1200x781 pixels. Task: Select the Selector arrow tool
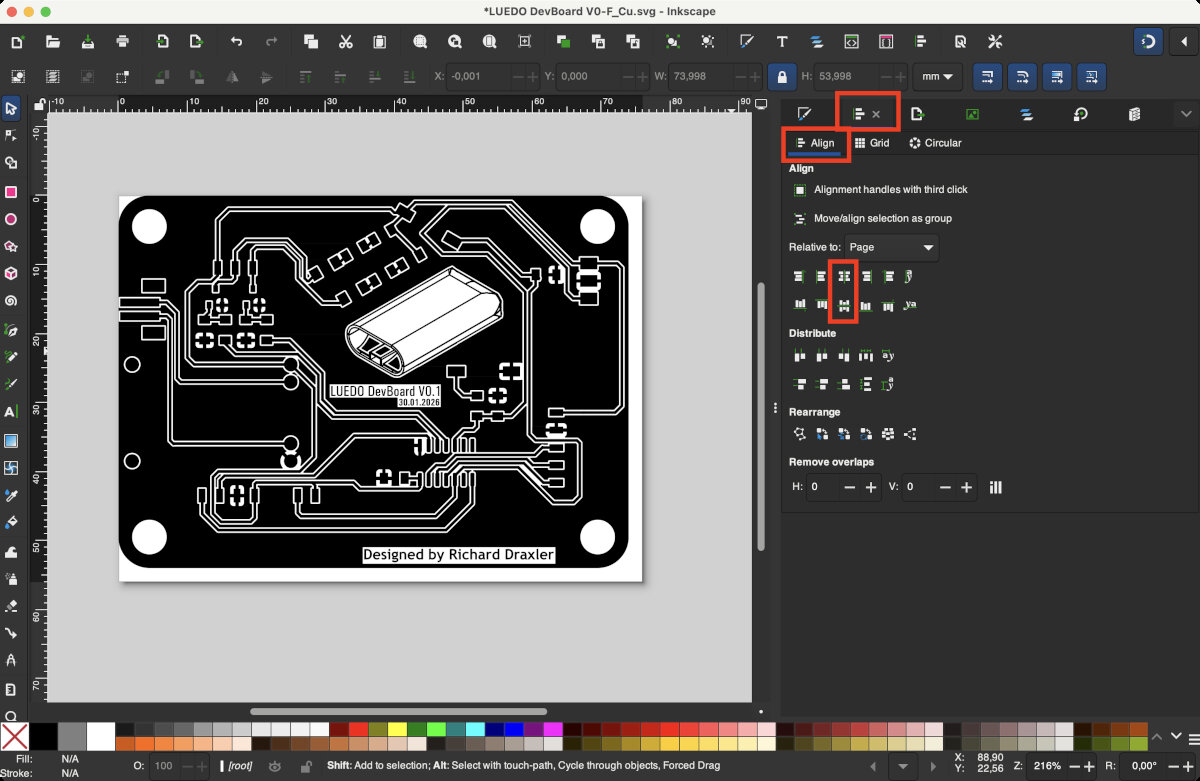11,108
